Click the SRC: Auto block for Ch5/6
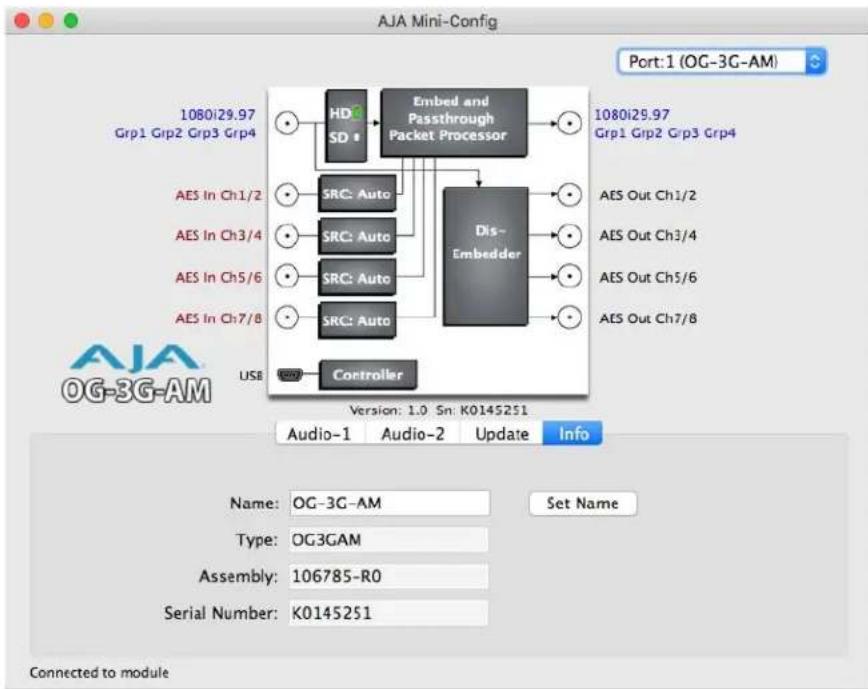Viewport: 868px width, 689px height. tap(357, 278)
